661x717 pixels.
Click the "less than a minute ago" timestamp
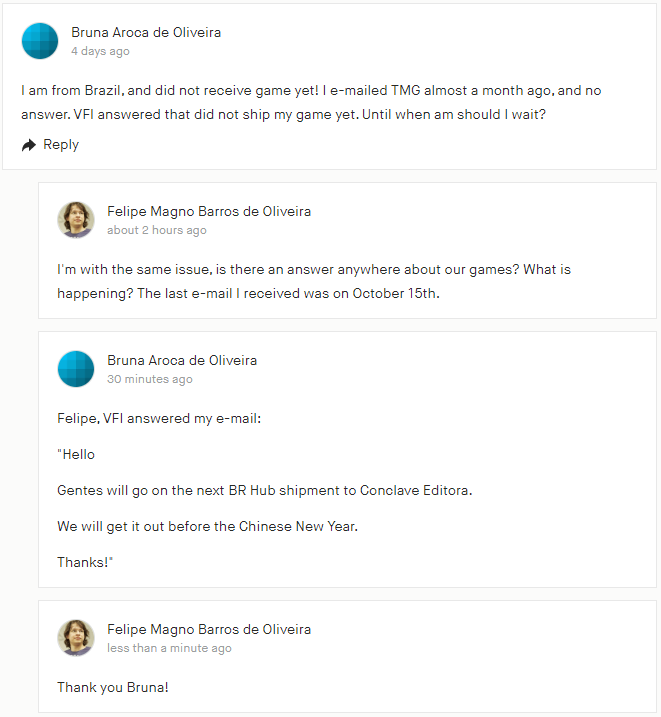169,648
